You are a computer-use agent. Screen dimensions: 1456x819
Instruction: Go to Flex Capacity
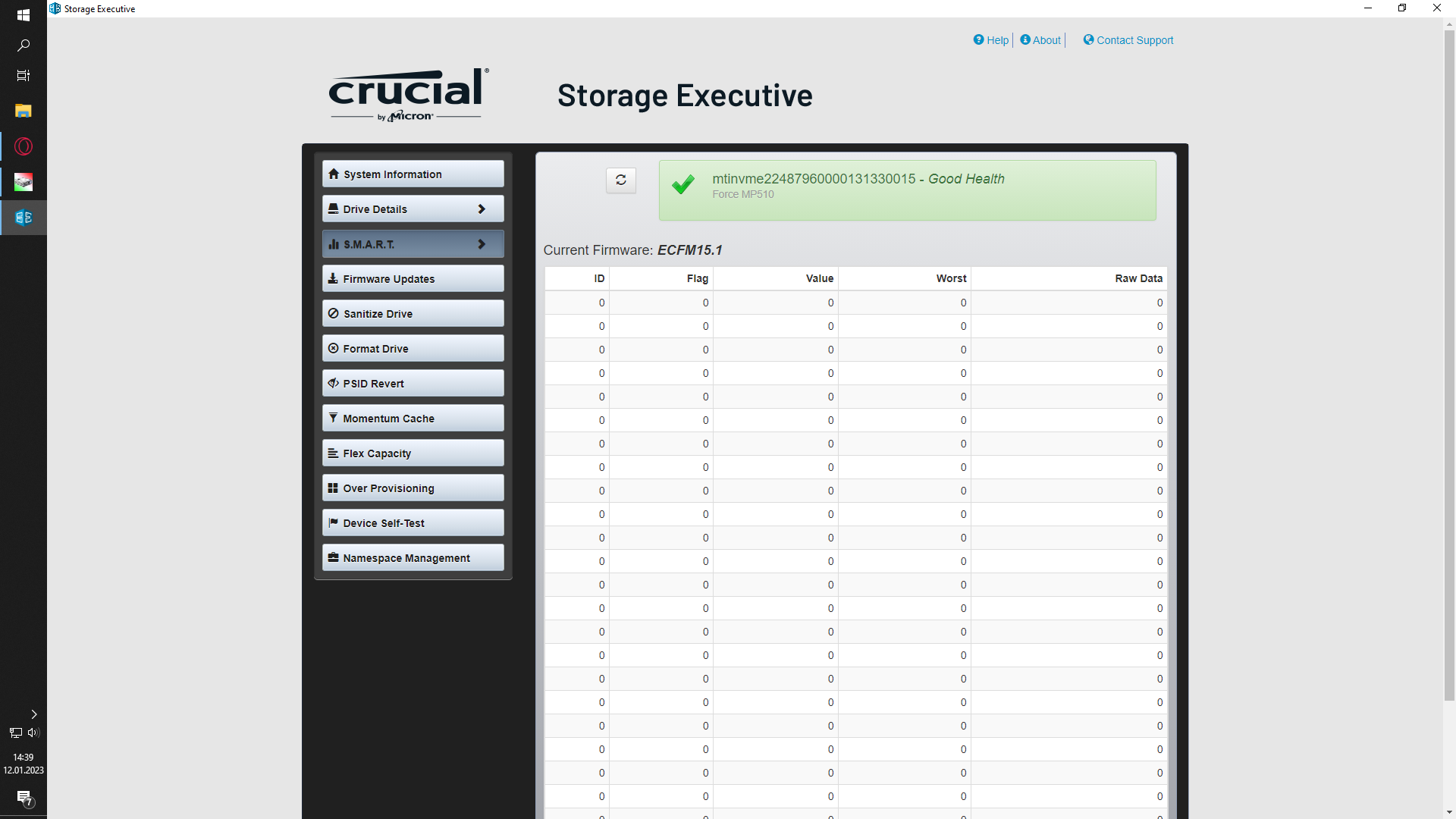pyautogui.click(x=413, y=453)
